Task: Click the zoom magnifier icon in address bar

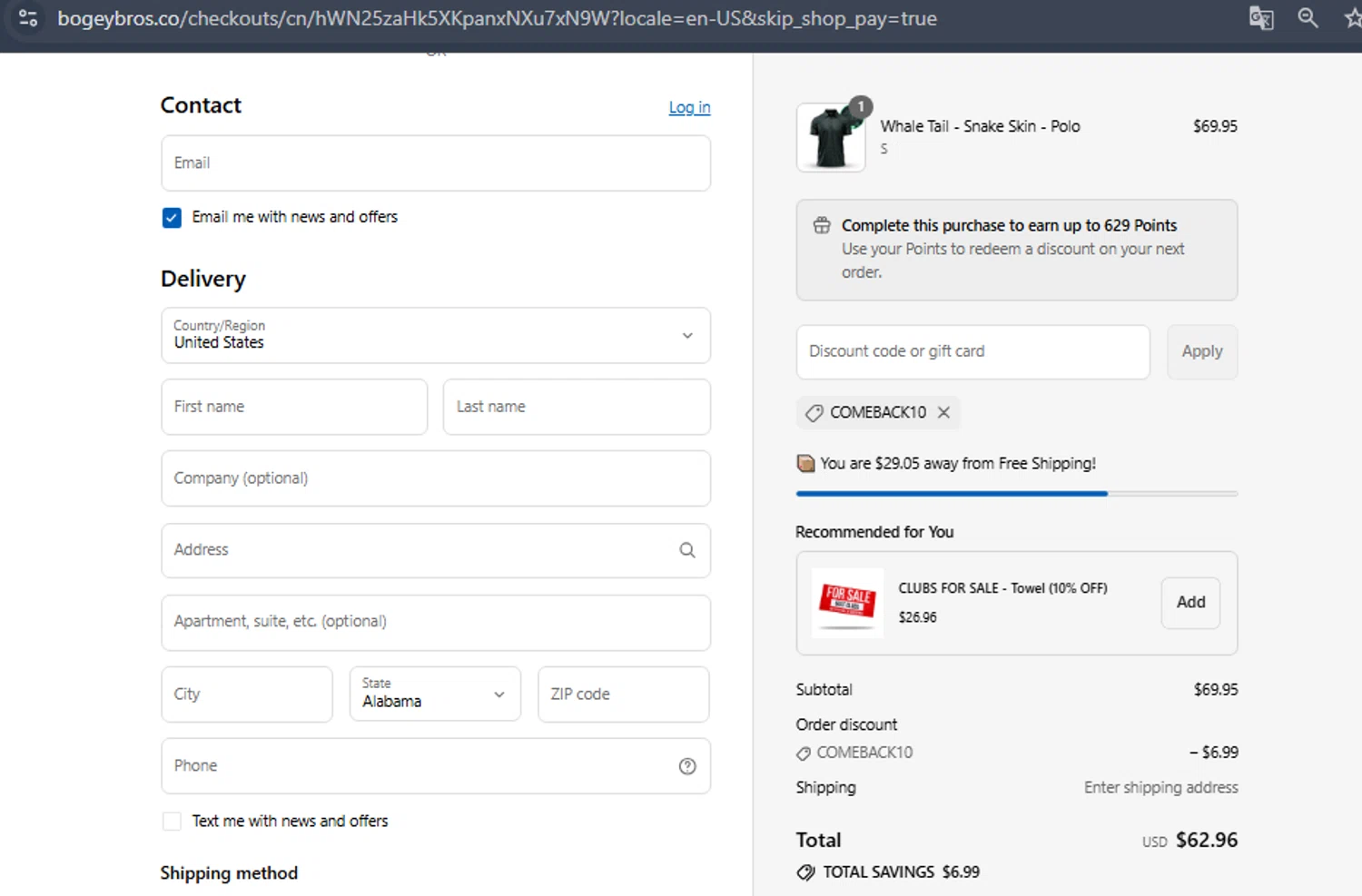Action: click(1308, 17)
